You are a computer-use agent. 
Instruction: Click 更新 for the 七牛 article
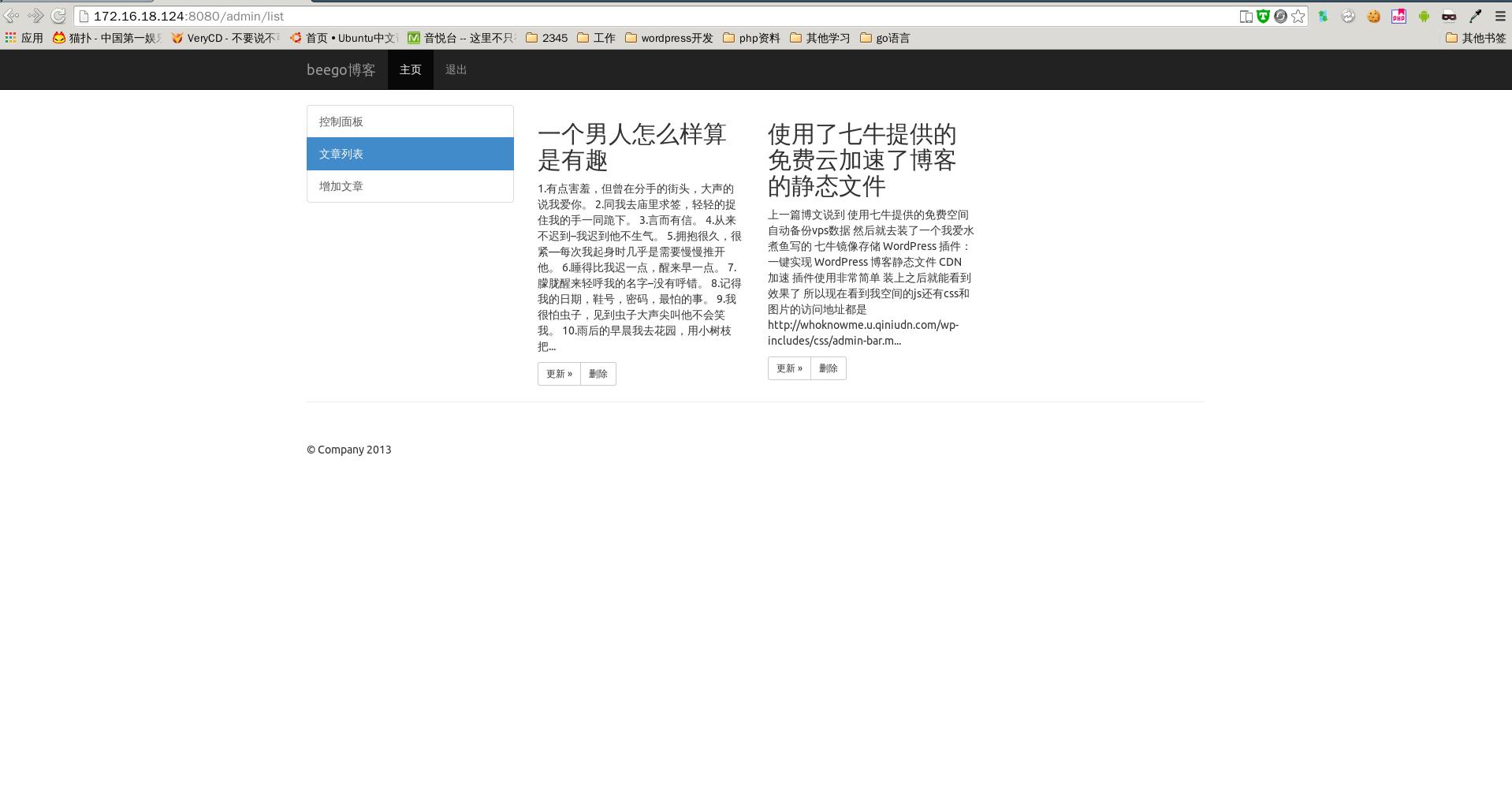click(789, 368)
